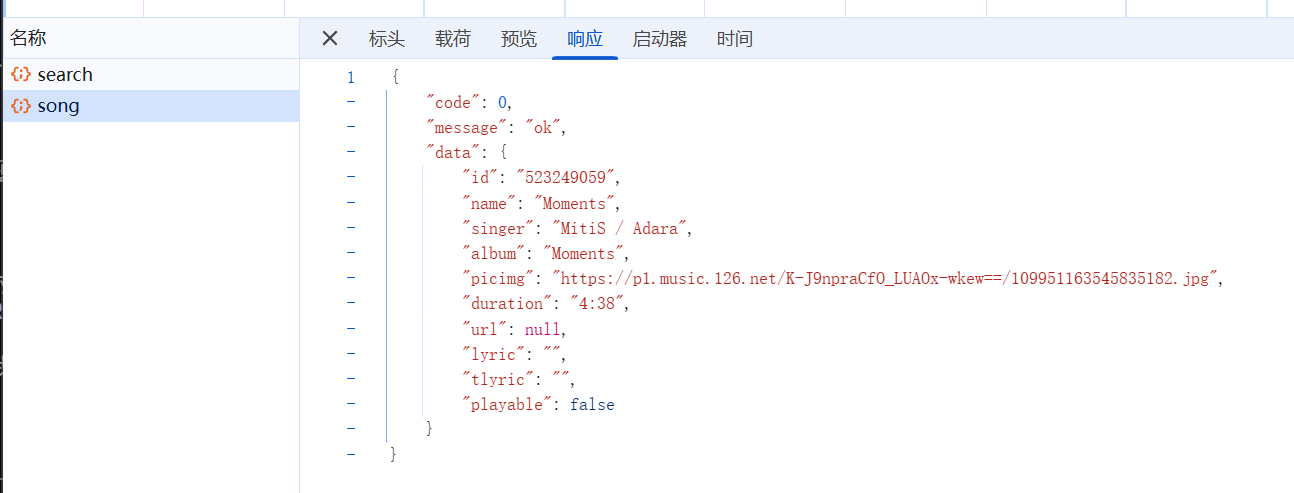Click the "id" value 523249059
Screen dimensions: 1294x493
567,178
